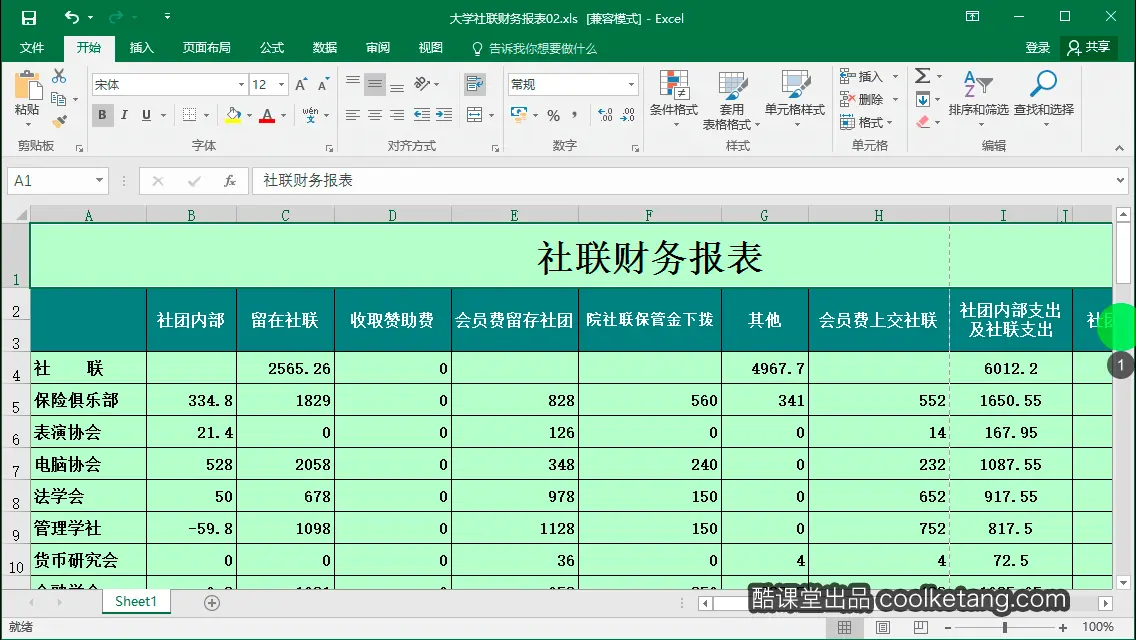Switch to Page Layout view in status bar

tap(882, 627)
